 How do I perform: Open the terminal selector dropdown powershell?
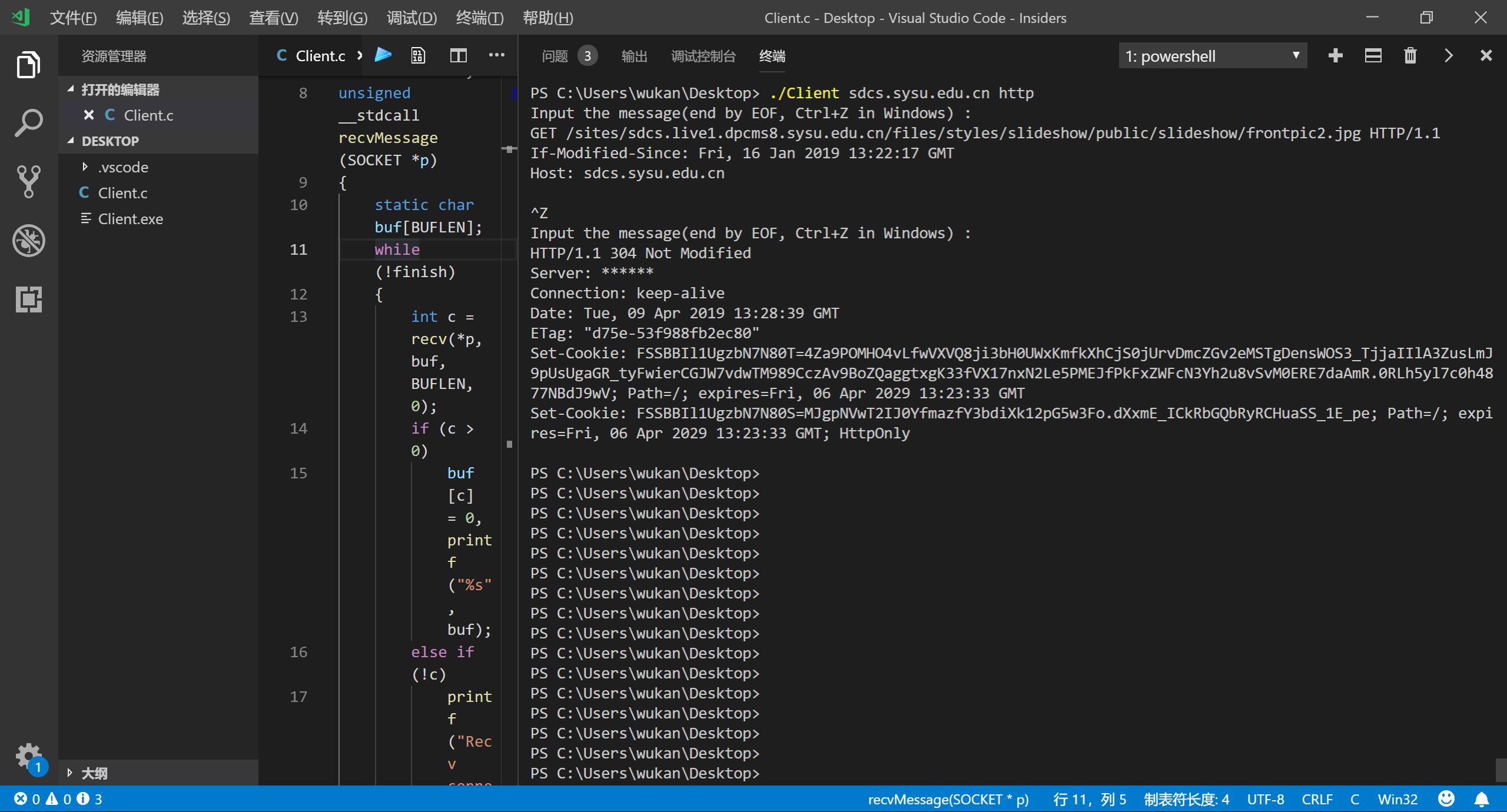pos(1213,56)
